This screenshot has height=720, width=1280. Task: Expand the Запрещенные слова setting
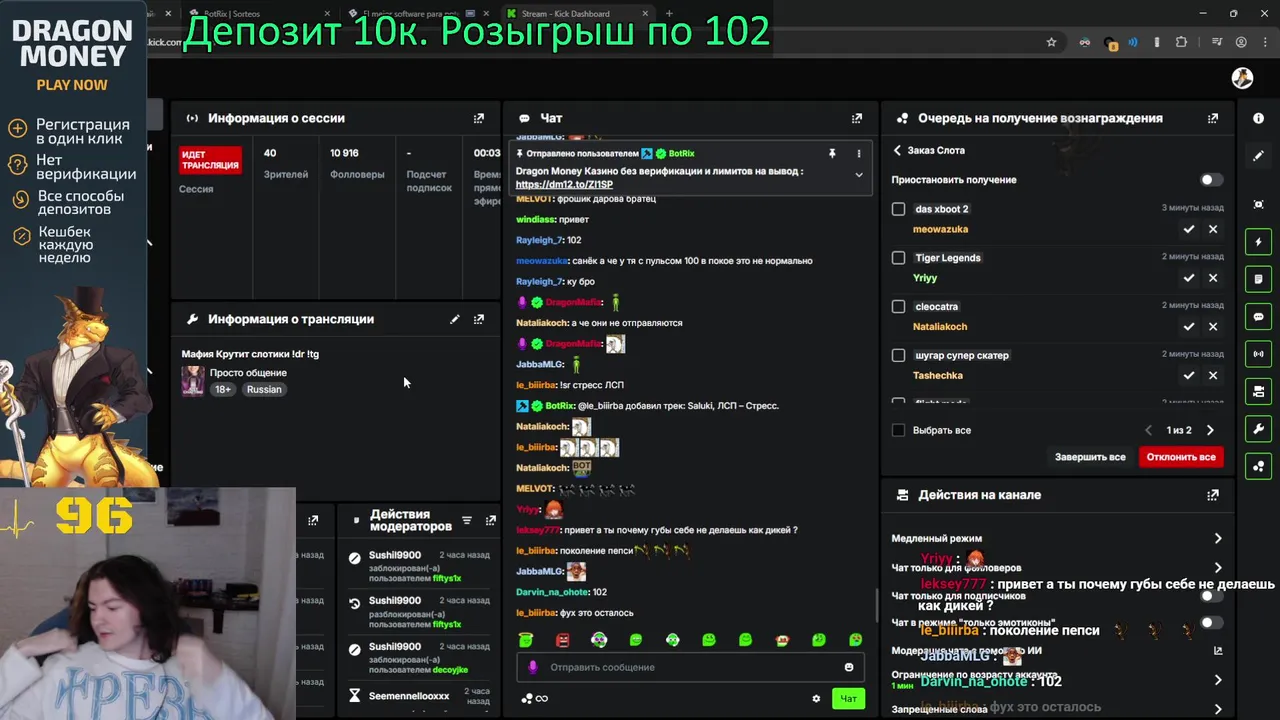[1217, 709]
